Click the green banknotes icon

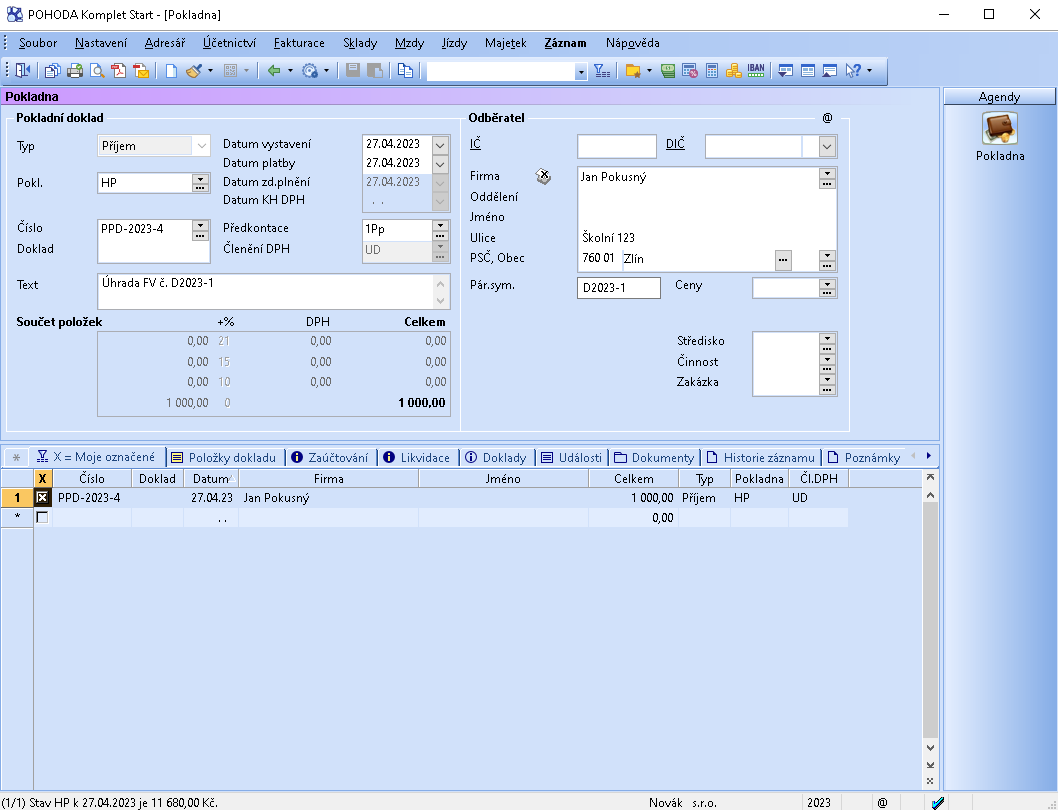click(x=668, y=70)
